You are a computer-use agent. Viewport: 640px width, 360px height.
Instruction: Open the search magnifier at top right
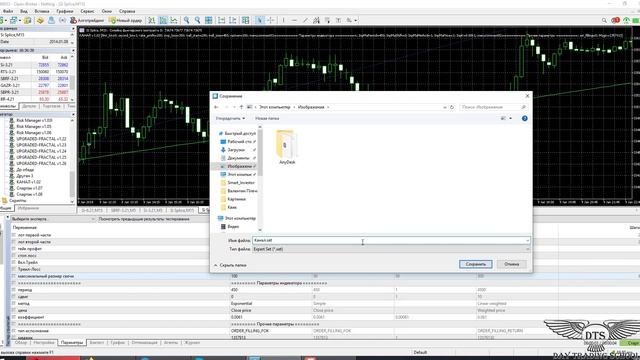click(604, 20)
